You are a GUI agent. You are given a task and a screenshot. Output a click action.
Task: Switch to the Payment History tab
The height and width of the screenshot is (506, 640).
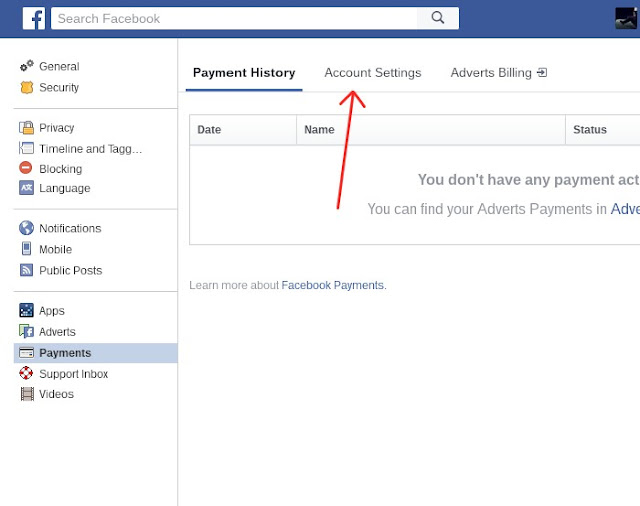click(244, 73)
